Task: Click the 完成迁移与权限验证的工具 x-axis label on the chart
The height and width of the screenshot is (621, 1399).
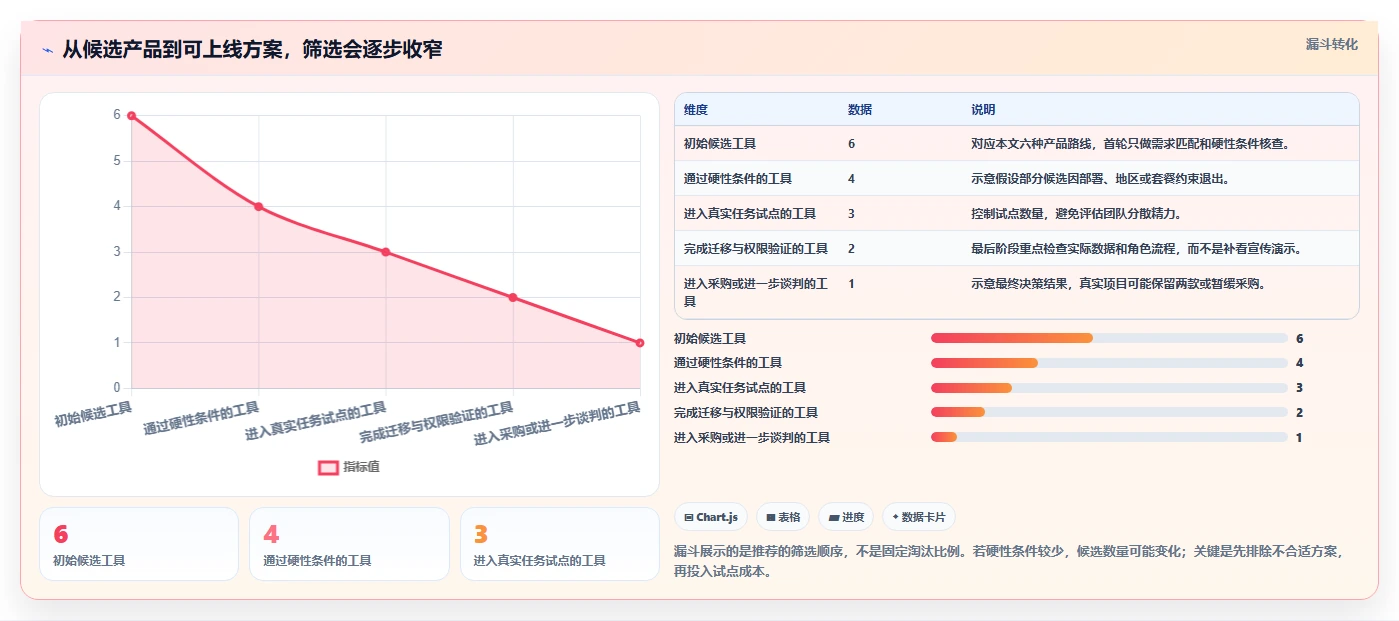Action: (437, 422)
